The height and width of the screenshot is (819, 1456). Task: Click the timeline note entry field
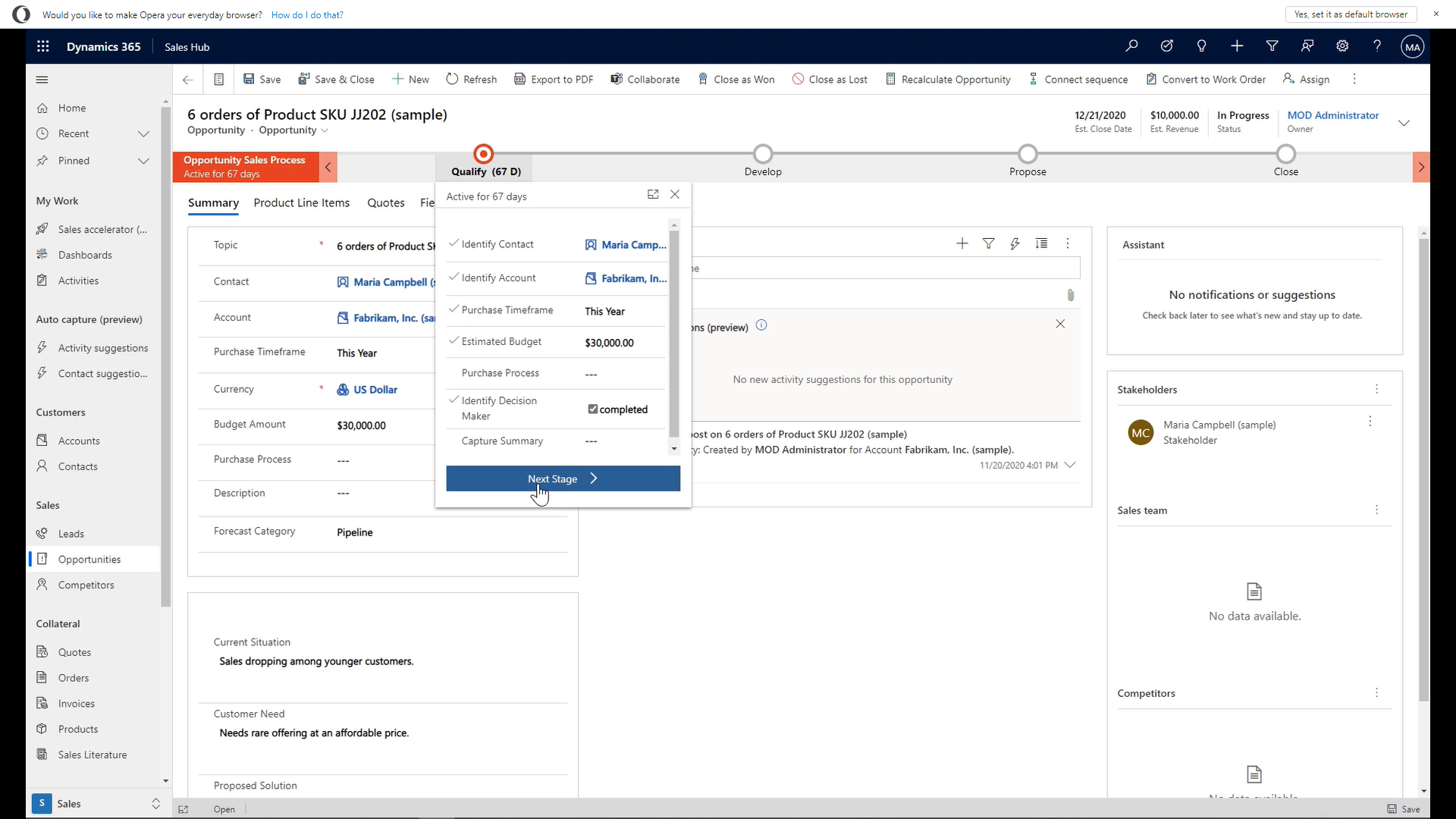coord(885,268)
